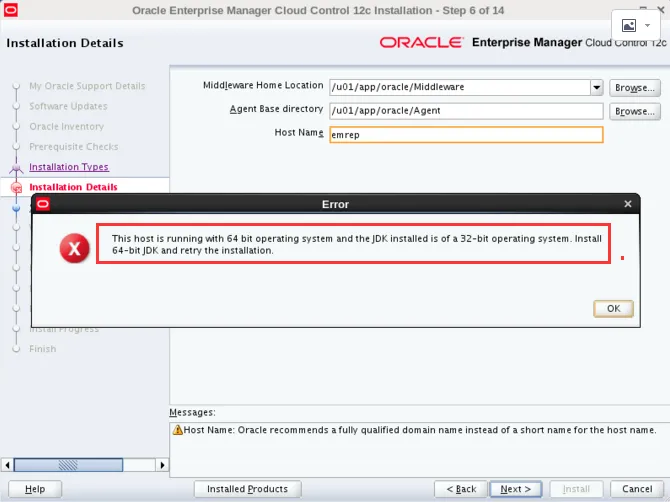Click the Oracle icon in installer title bar
Viewport: 670px width, 502px height.
point(11,10)
